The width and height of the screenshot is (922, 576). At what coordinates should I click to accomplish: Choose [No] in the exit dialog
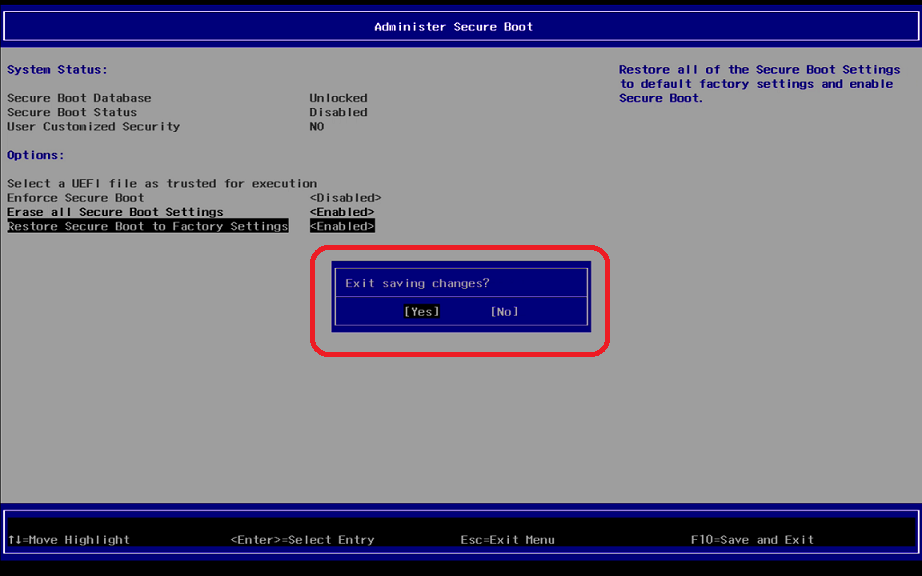pyautogui.click(x=504, y=312)
